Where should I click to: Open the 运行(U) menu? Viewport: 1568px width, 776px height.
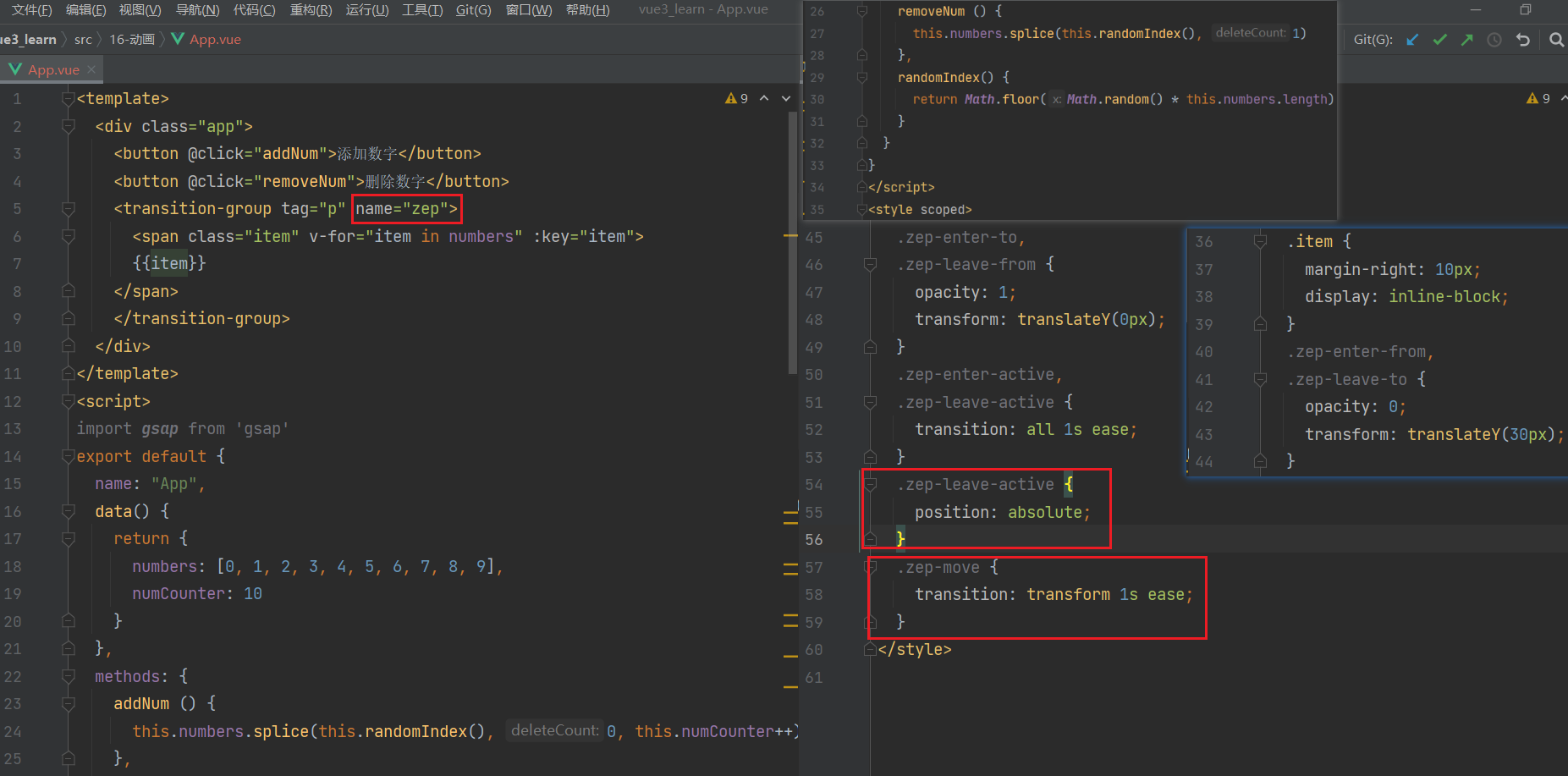click(367, 9)
